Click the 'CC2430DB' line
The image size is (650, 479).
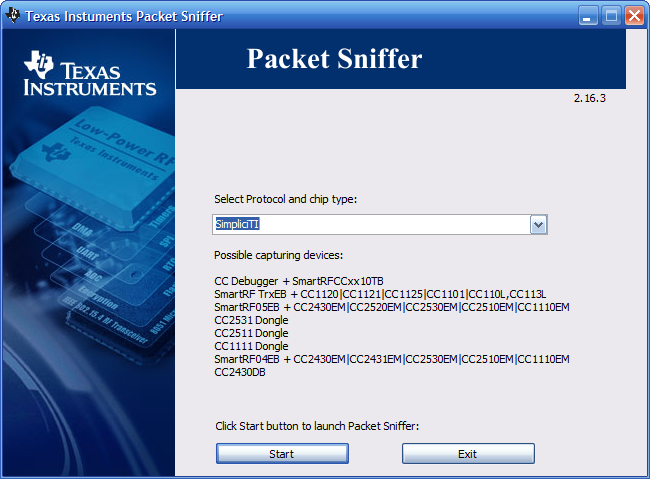[x=240, y=372]
